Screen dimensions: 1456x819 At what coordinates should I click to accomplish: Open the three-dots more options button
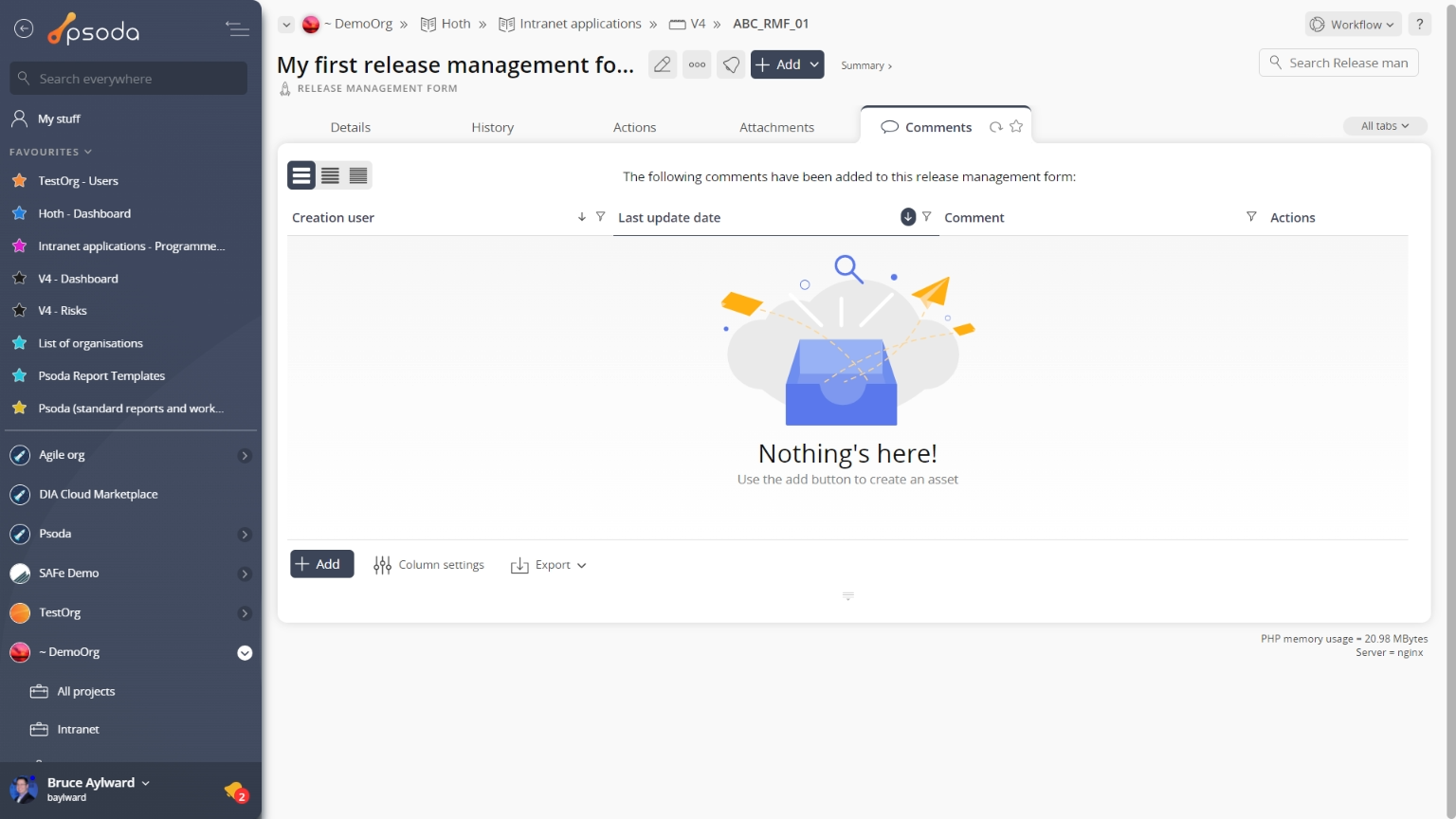coord(697,64)
